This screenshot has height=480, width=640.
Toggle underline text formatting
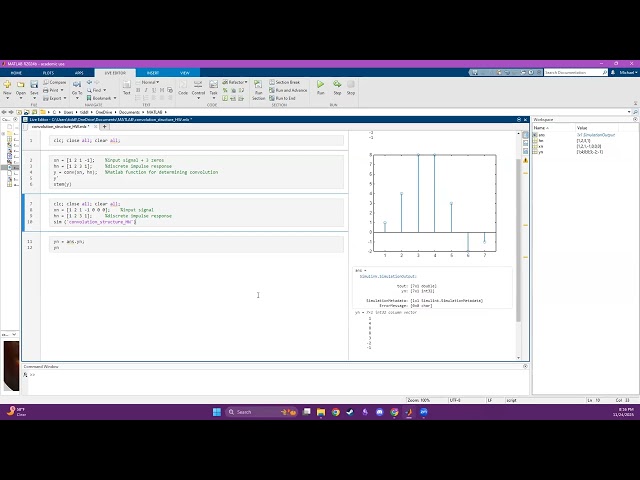click(x=154, y=90)
